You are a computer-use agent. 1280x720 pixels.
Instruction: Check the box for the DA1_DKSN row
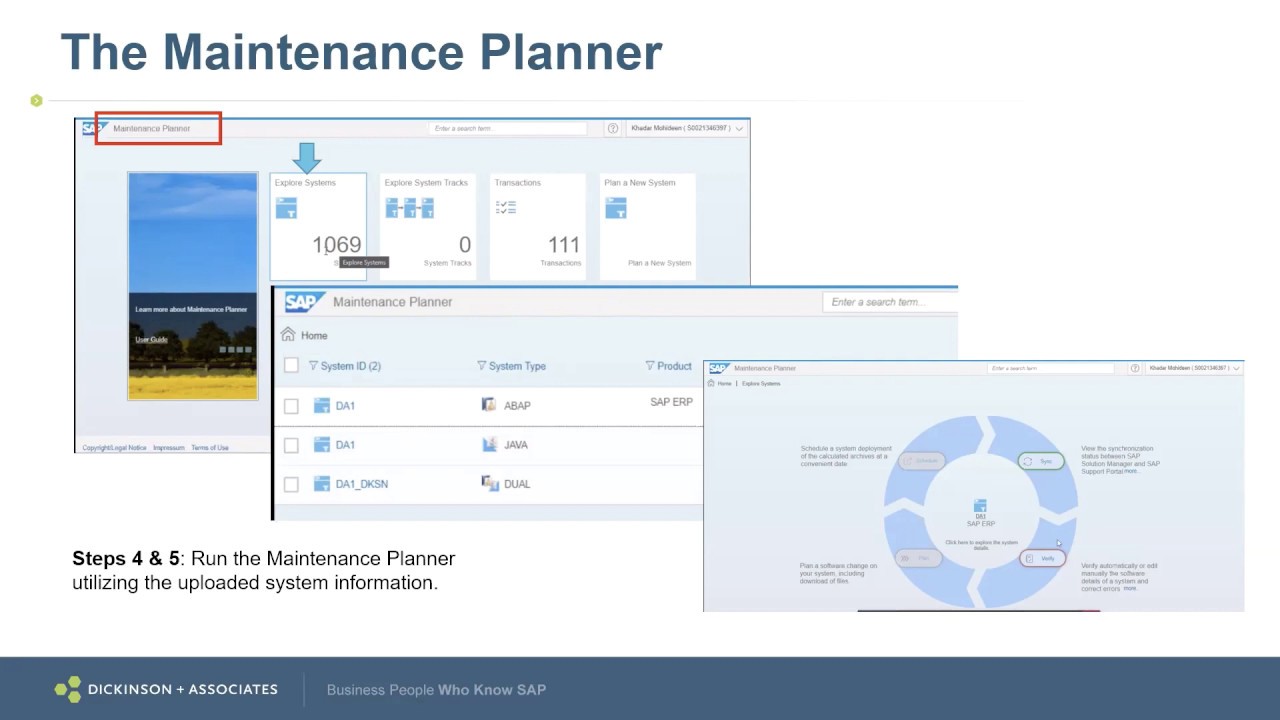click(291, 484)
